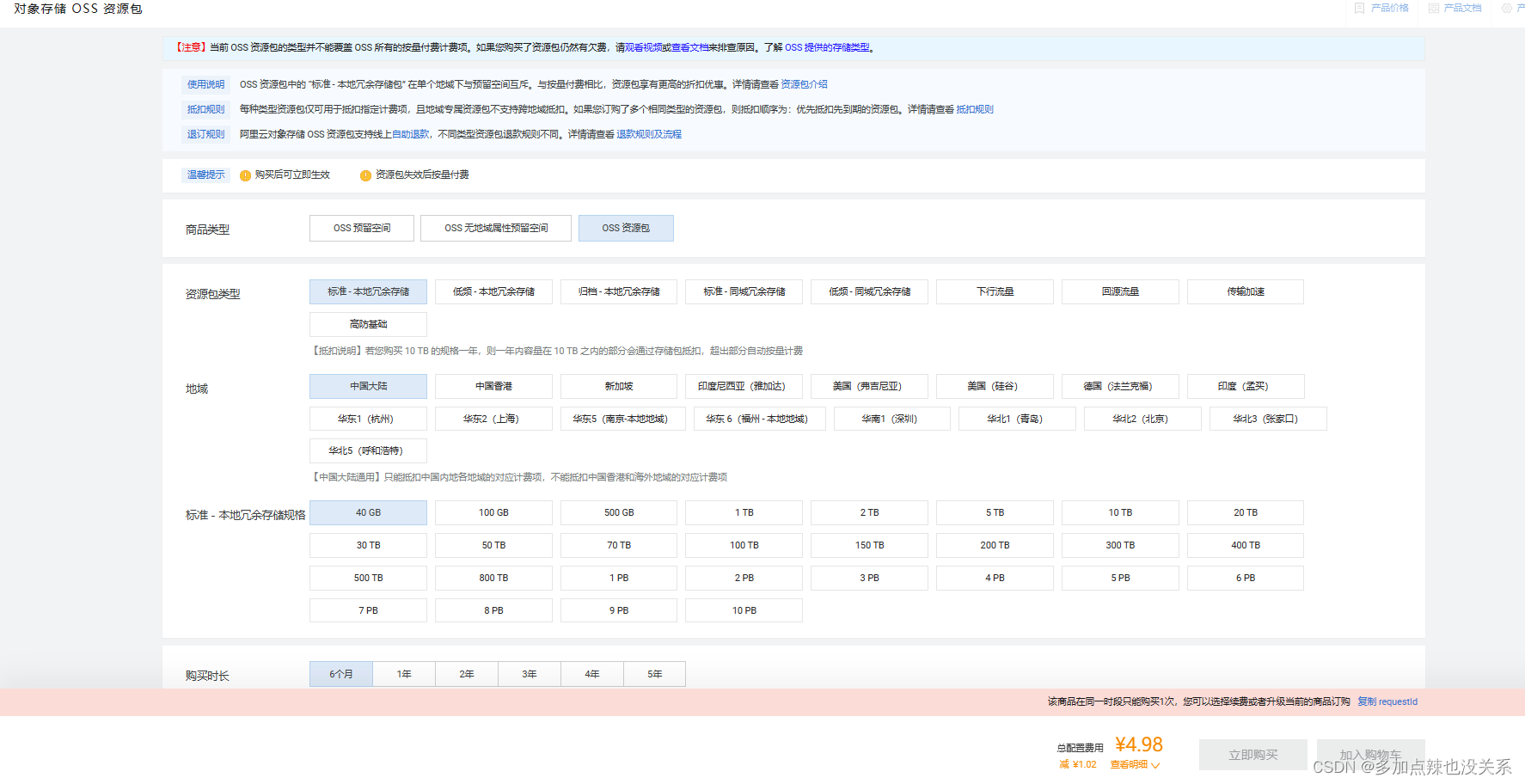The image size is (1525, 784).
Task: Pick the 华北5（呼和浩特）region
Action: coord(368,450)
